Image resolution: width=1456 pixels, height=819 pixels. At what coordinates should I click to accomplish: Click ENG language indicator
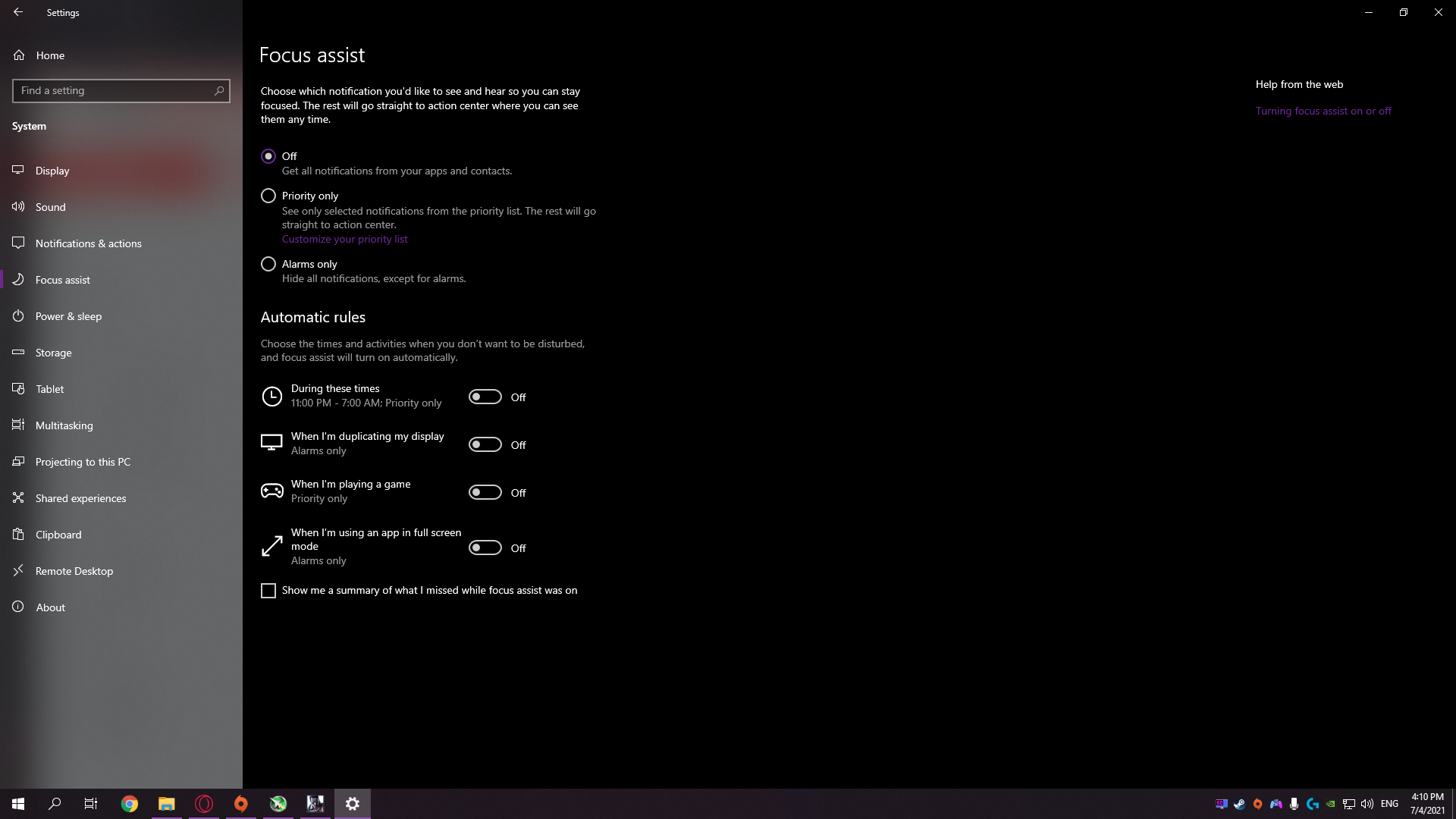click(x=1389, y=804)
